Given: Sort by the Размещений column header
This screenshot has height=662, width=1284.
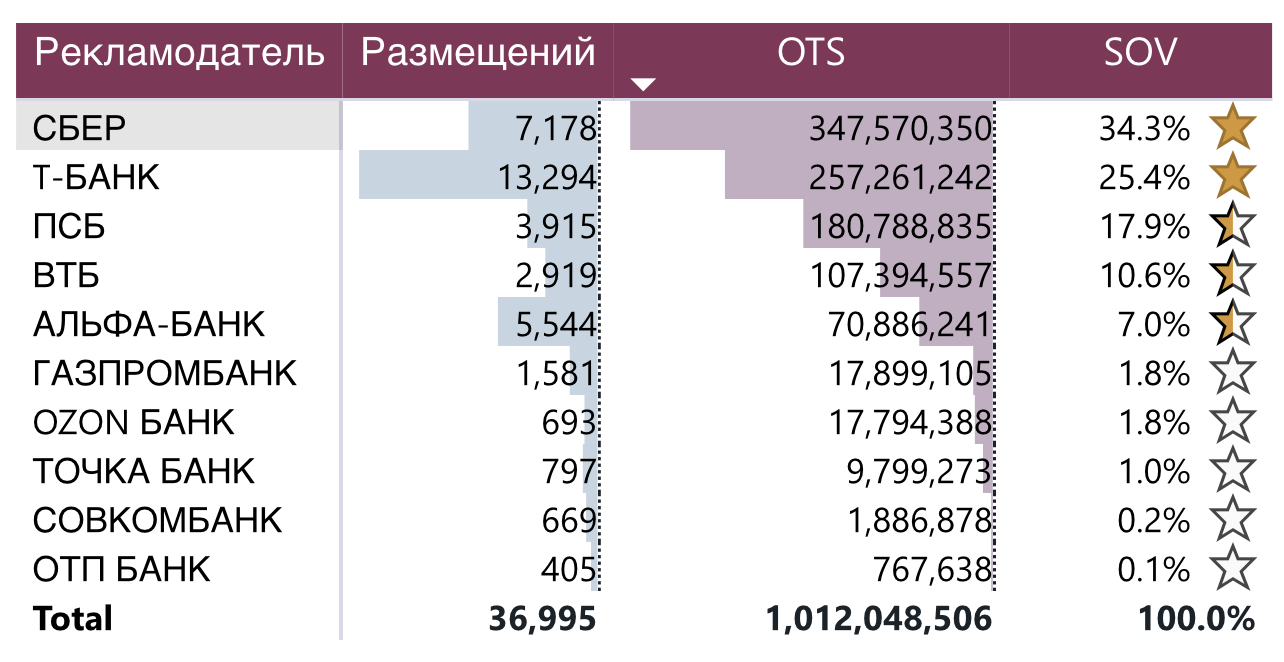Looking at the screenshot, I should coord(478,52).
